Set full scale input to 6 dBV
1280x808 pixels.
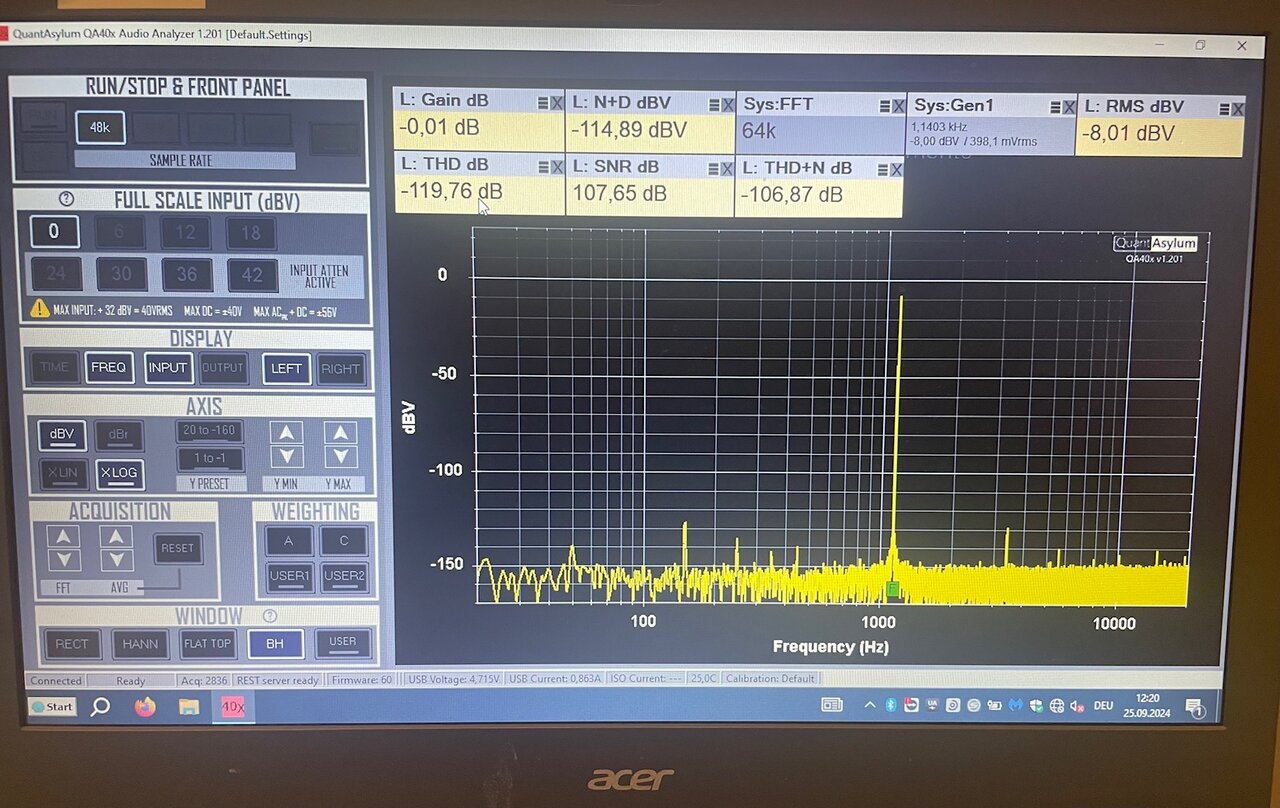coord(120,232)
